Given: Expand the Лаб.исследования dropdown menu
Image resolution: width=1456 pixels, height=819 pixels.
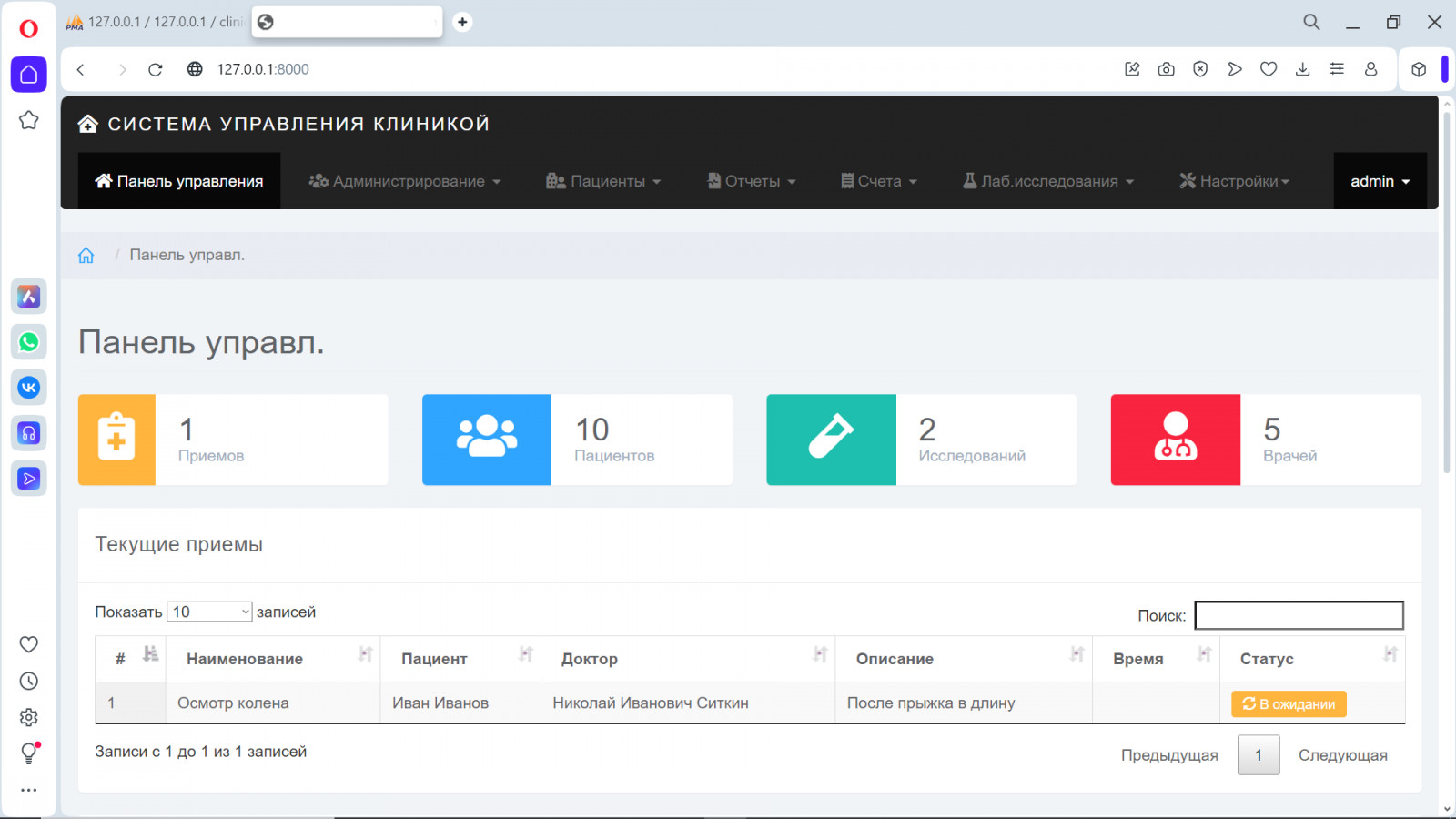Looking at the screenshot, I should point(1048,181).
